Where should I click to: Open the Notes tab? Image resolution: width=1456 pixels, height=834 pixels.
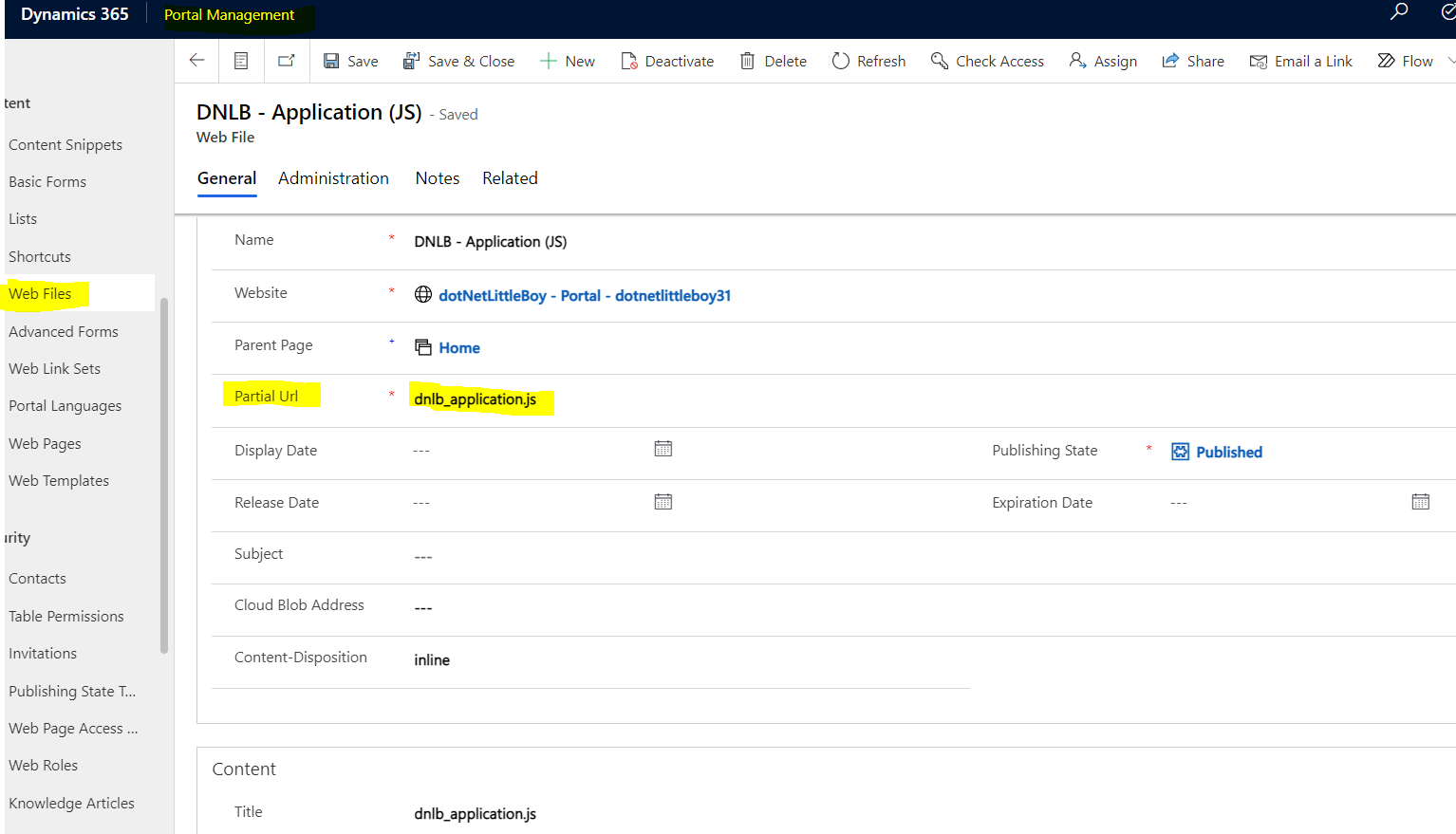438,178
